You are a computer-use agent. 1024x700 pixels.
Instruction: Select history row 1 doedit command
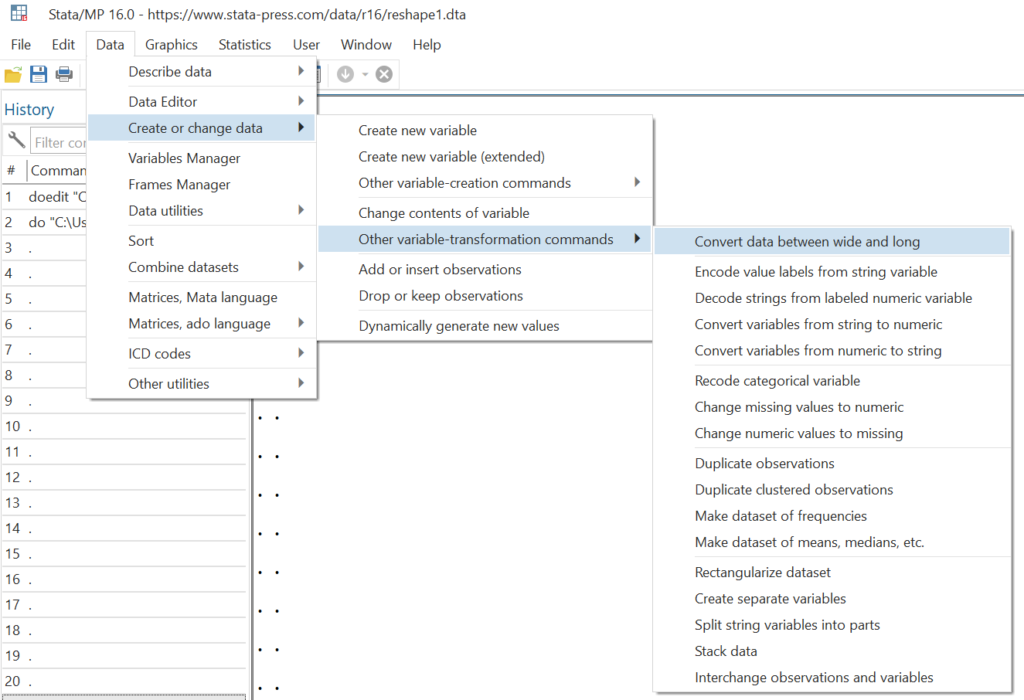[44, 197]
